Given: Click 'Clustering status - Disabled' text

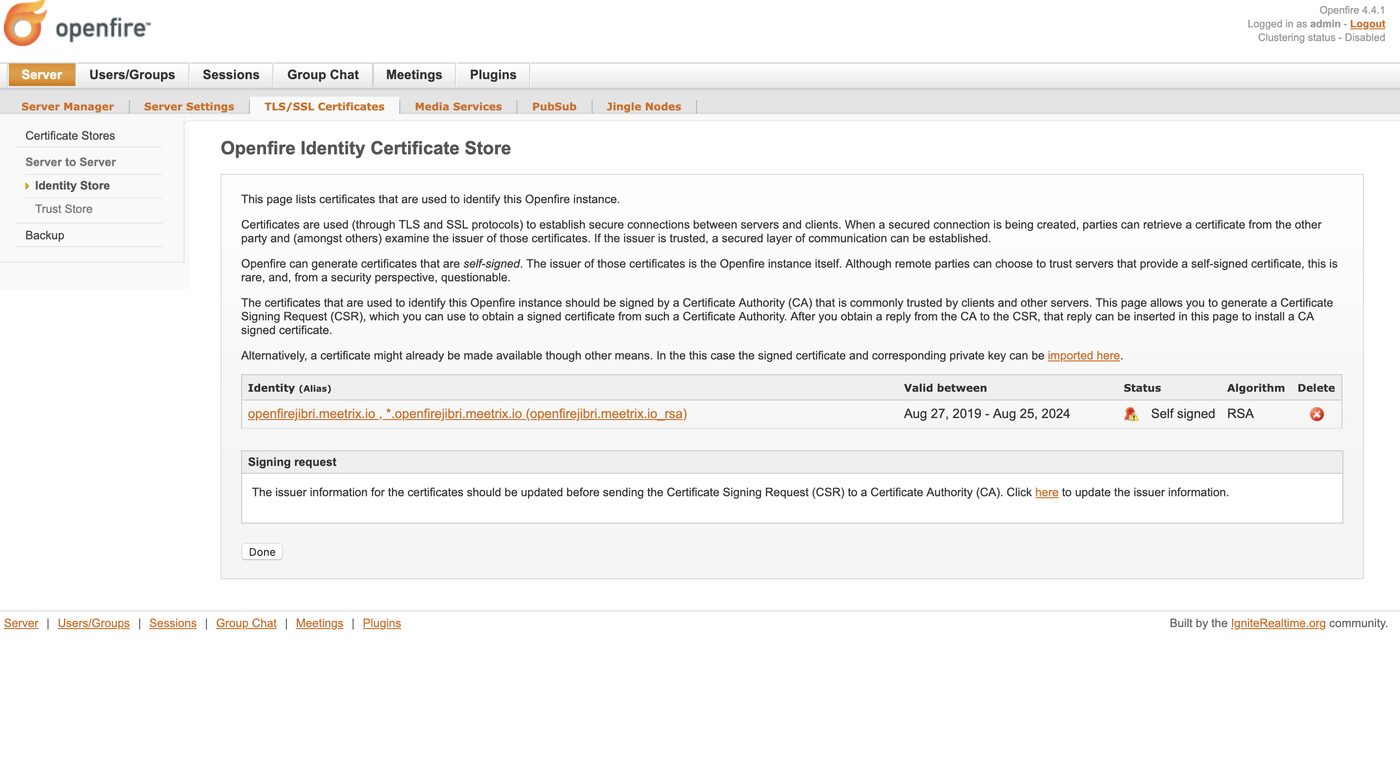Looking at the screenshot, I should point(1322,38).
